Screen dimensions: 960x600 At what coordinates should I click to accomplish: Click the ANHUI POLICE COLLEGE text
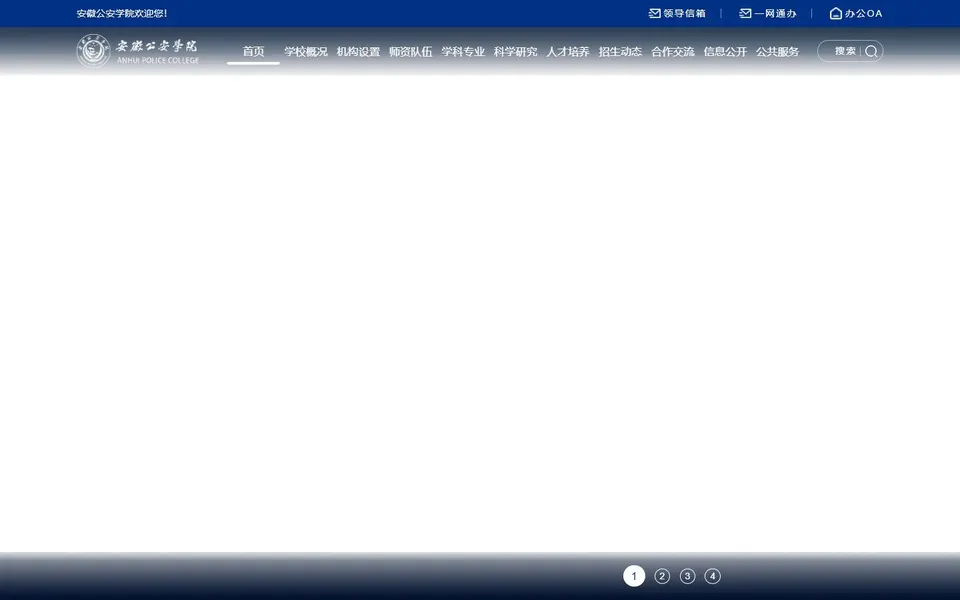(158, 61)
